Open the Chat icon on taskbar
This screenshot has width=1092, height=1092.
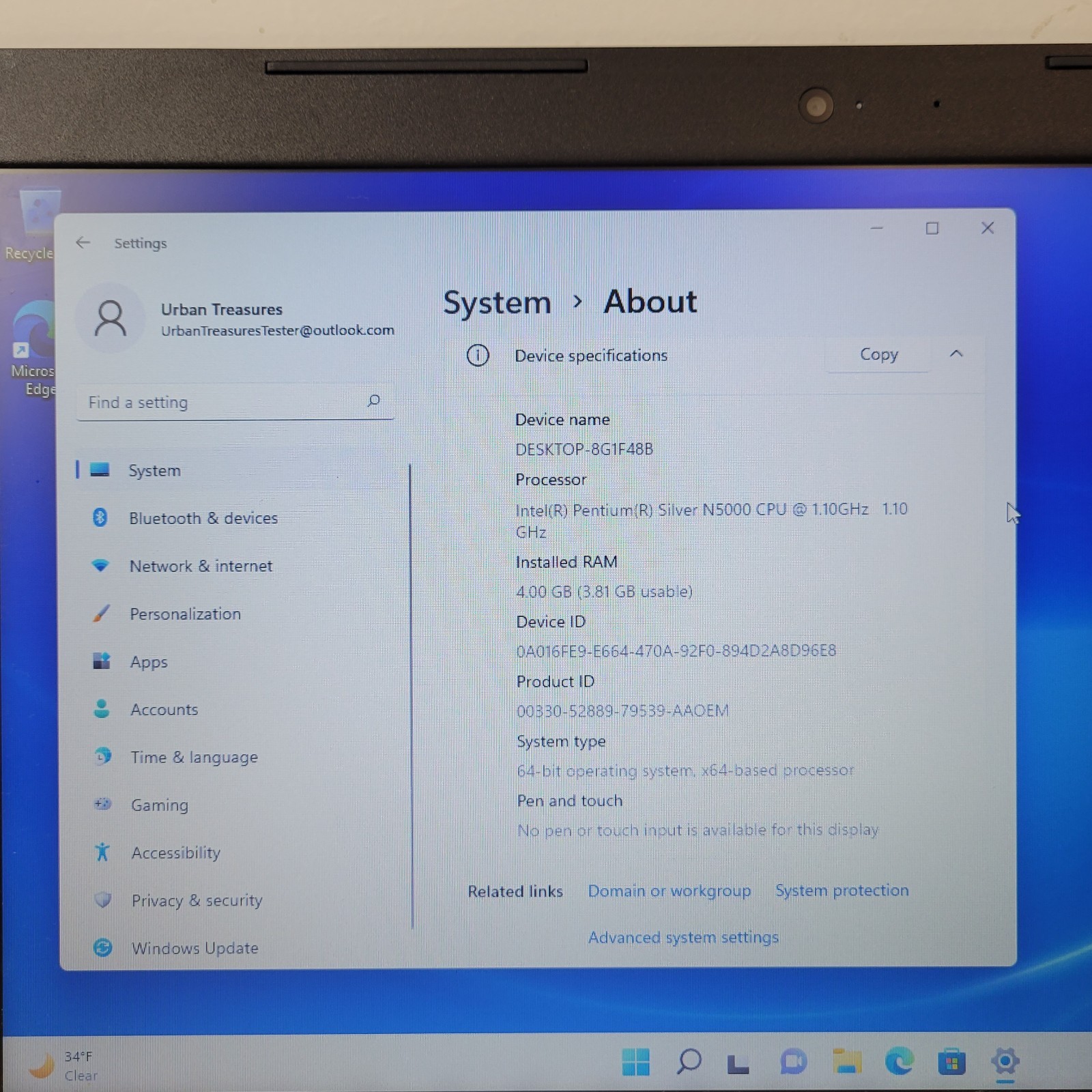click(793, 1062)
